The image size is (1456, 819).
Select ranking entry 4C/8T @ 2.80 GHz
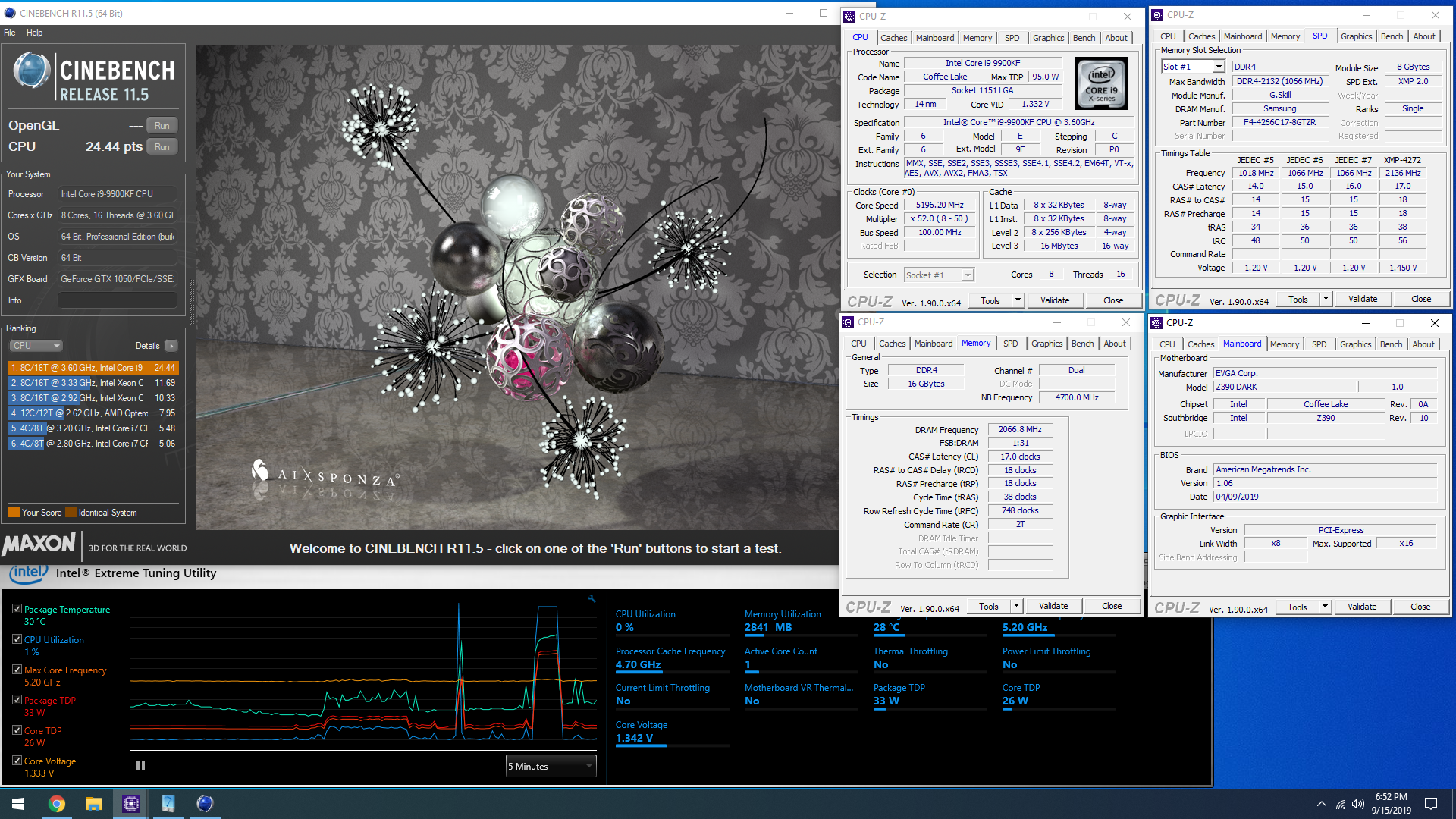(x=93, y=444)
